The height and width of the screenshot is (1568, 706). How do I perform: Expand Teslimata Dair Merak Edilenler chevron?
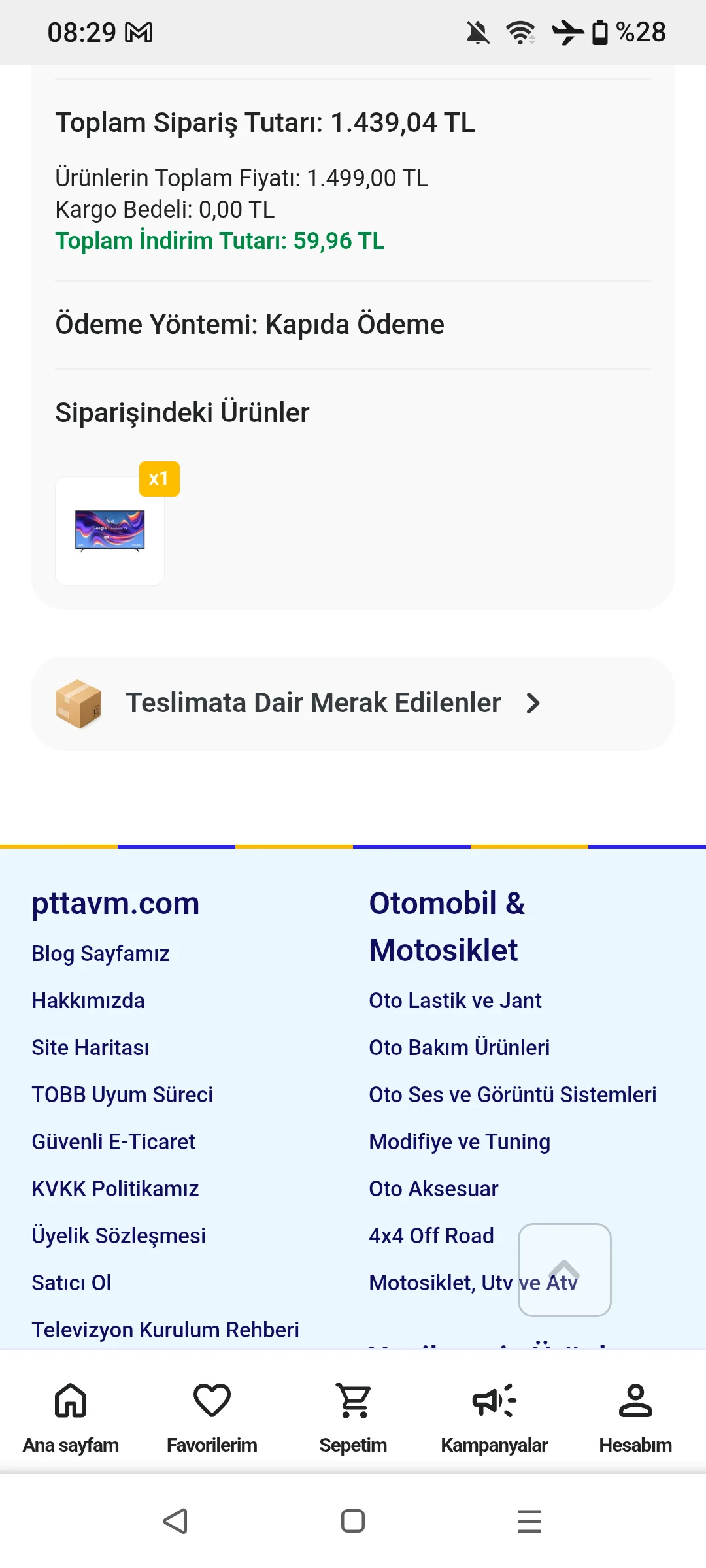tap(533, 704)
